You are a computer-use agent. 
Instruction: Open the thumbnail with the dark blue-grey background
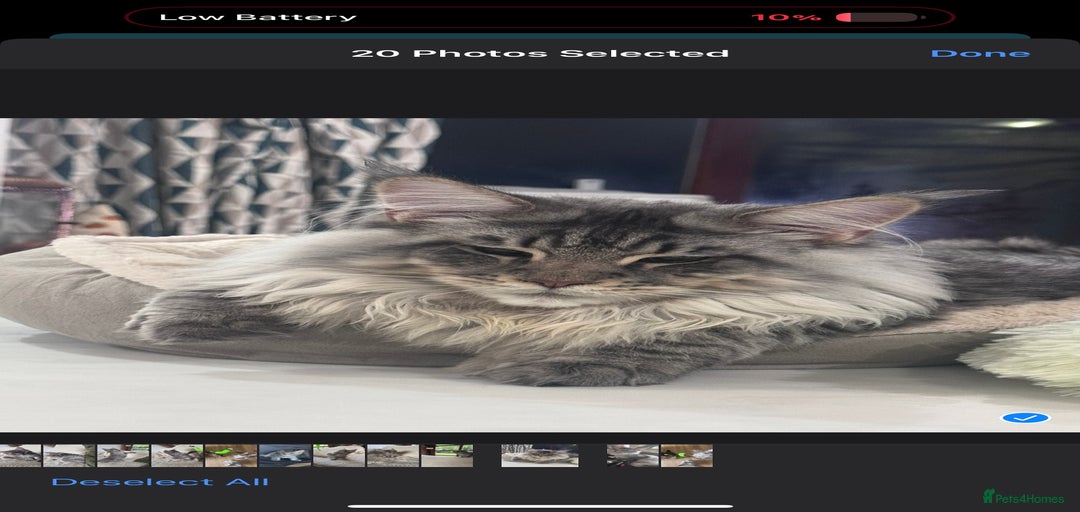[285, 455]
